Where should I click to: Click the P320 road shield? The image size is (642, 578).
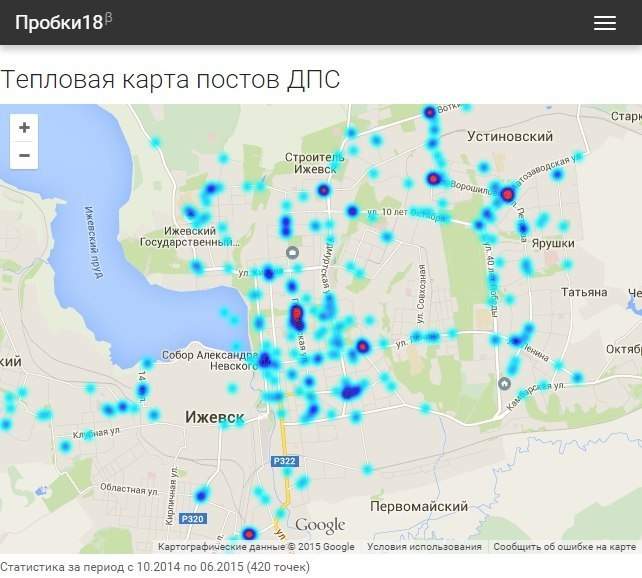pos(192,519)
